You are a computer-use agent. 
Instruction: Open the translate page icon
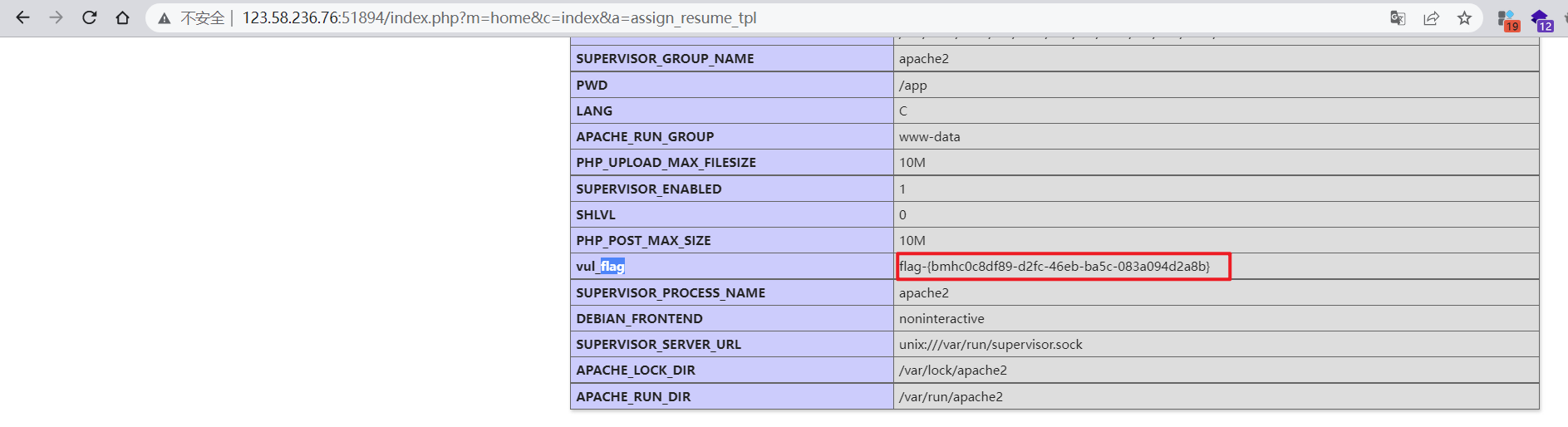point(1398,18)
